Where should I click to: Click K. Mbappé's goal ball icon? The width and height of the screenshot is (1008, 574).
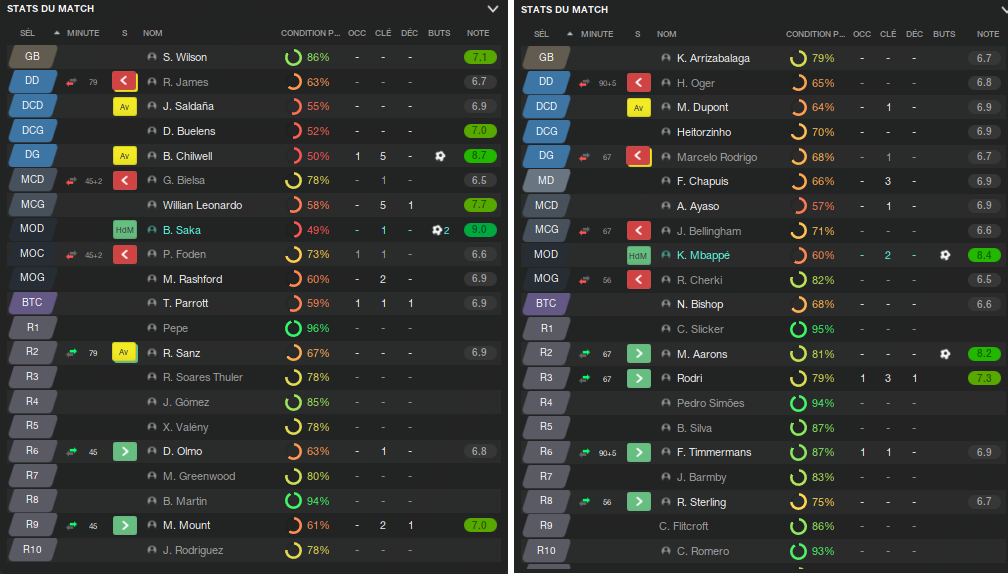click(x=945, y=255)
